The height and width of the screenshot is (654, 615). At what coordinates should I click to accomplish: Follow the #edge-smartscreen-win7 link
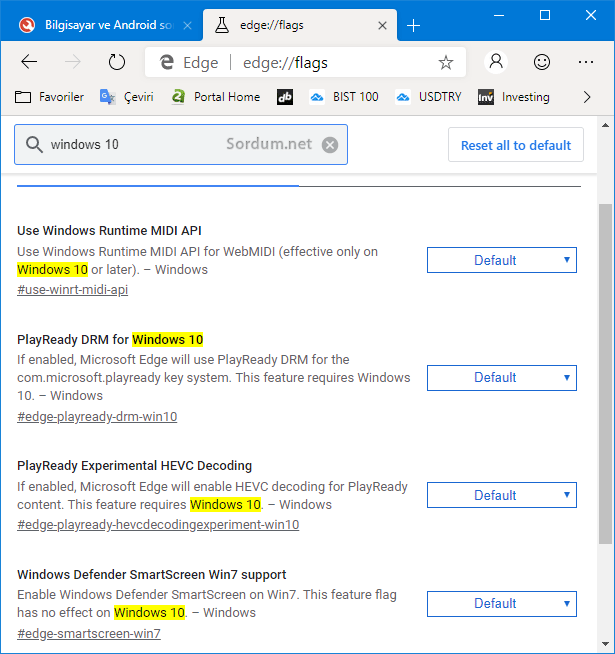pyautogui.click(x=89, y=634)
